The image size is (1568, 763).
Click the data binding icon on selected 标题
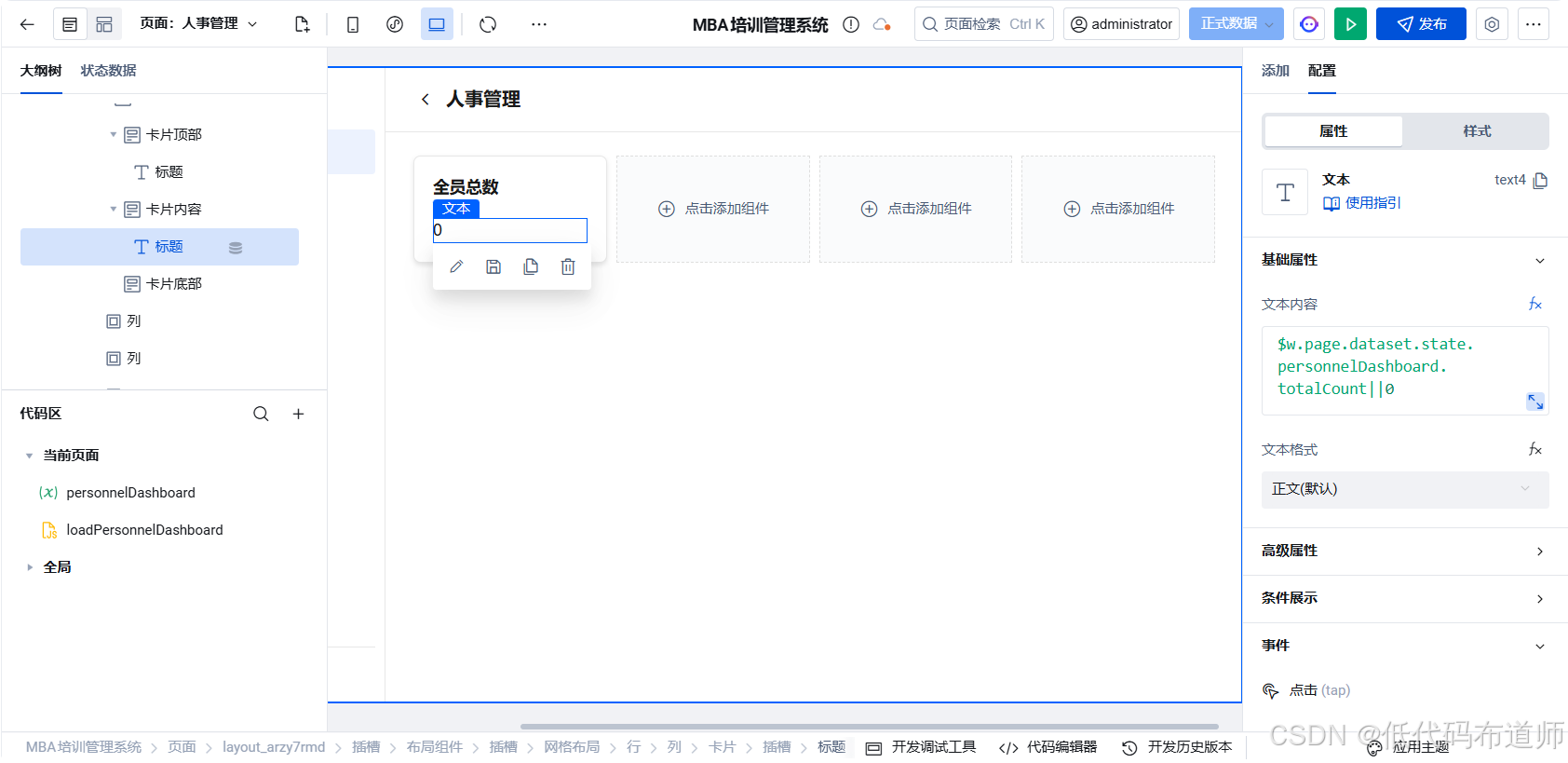236,248
